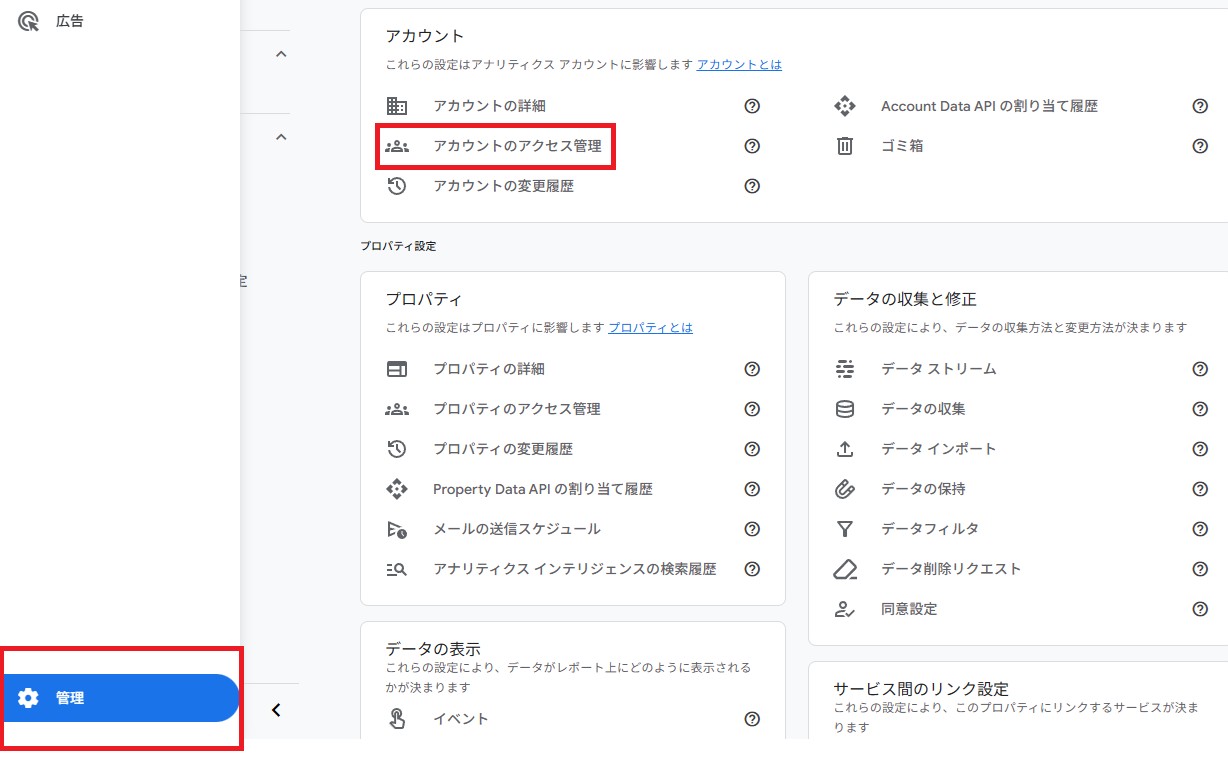Viewport: 1228px width, 762px height.
Task: Click the search-list icon for インテリジェンスの検索履歴
Action: [397, 569]
